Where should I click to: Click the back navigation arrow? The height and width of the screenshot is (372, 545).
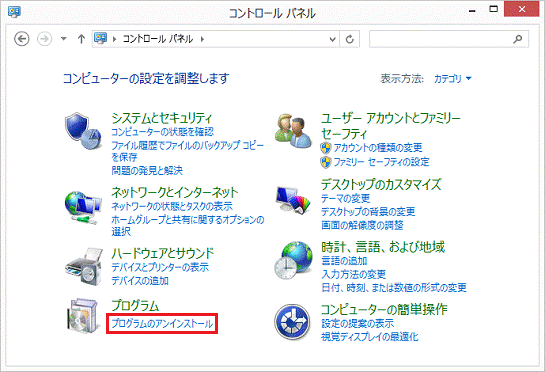[22, 39]
